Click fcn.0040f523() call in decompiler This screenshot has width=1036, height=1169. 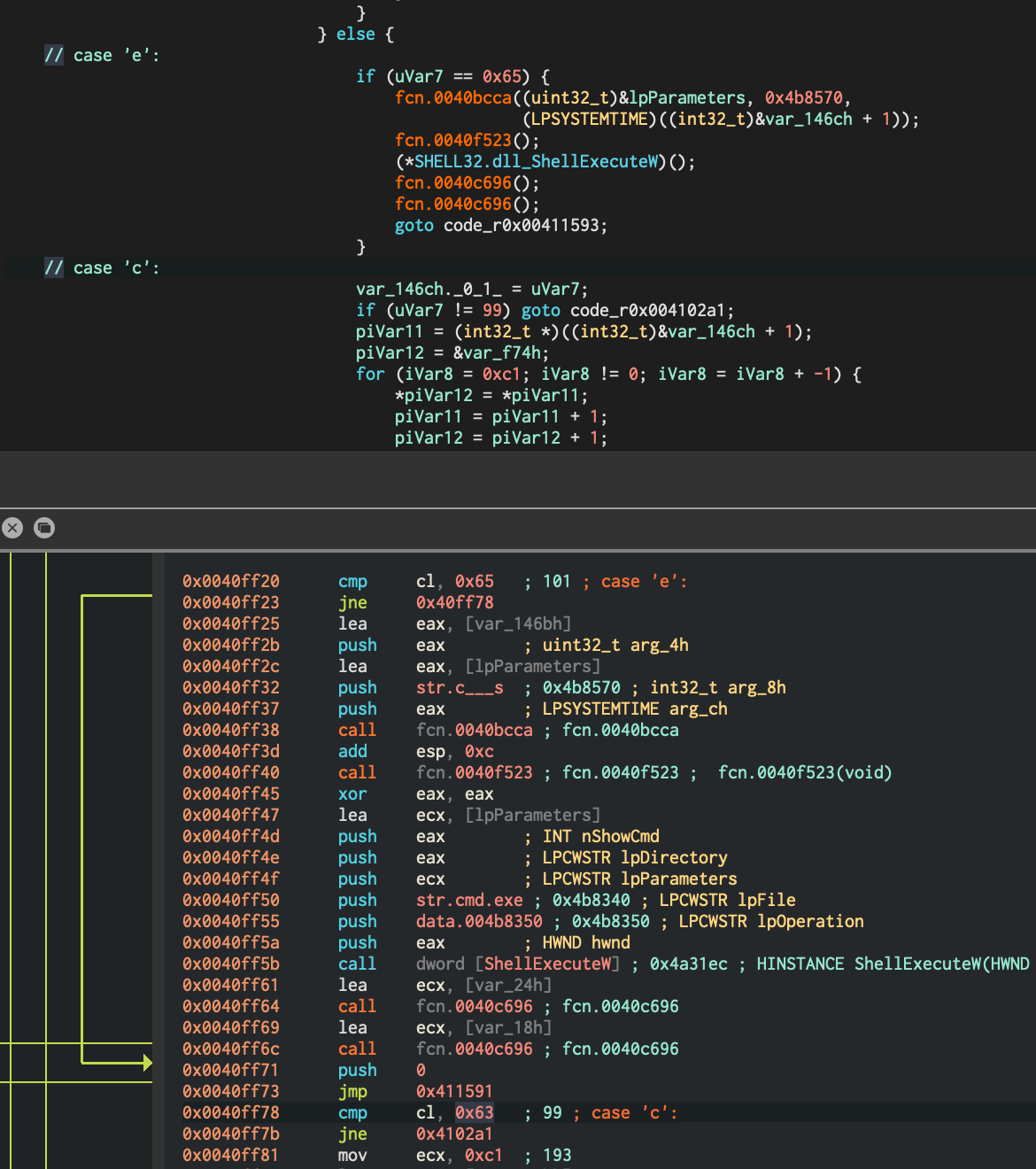click(468, 140)
